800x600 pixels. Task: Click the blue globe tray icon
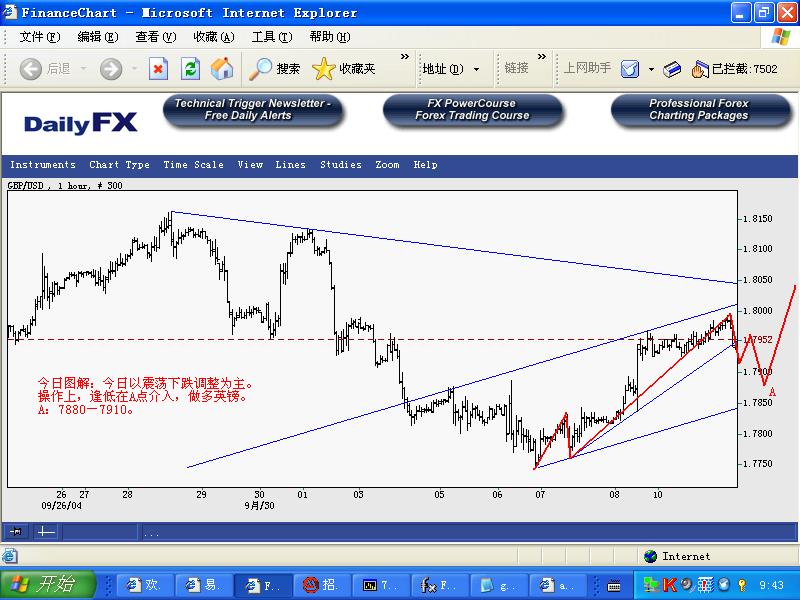pyautogui.click(x=724, y=585)
